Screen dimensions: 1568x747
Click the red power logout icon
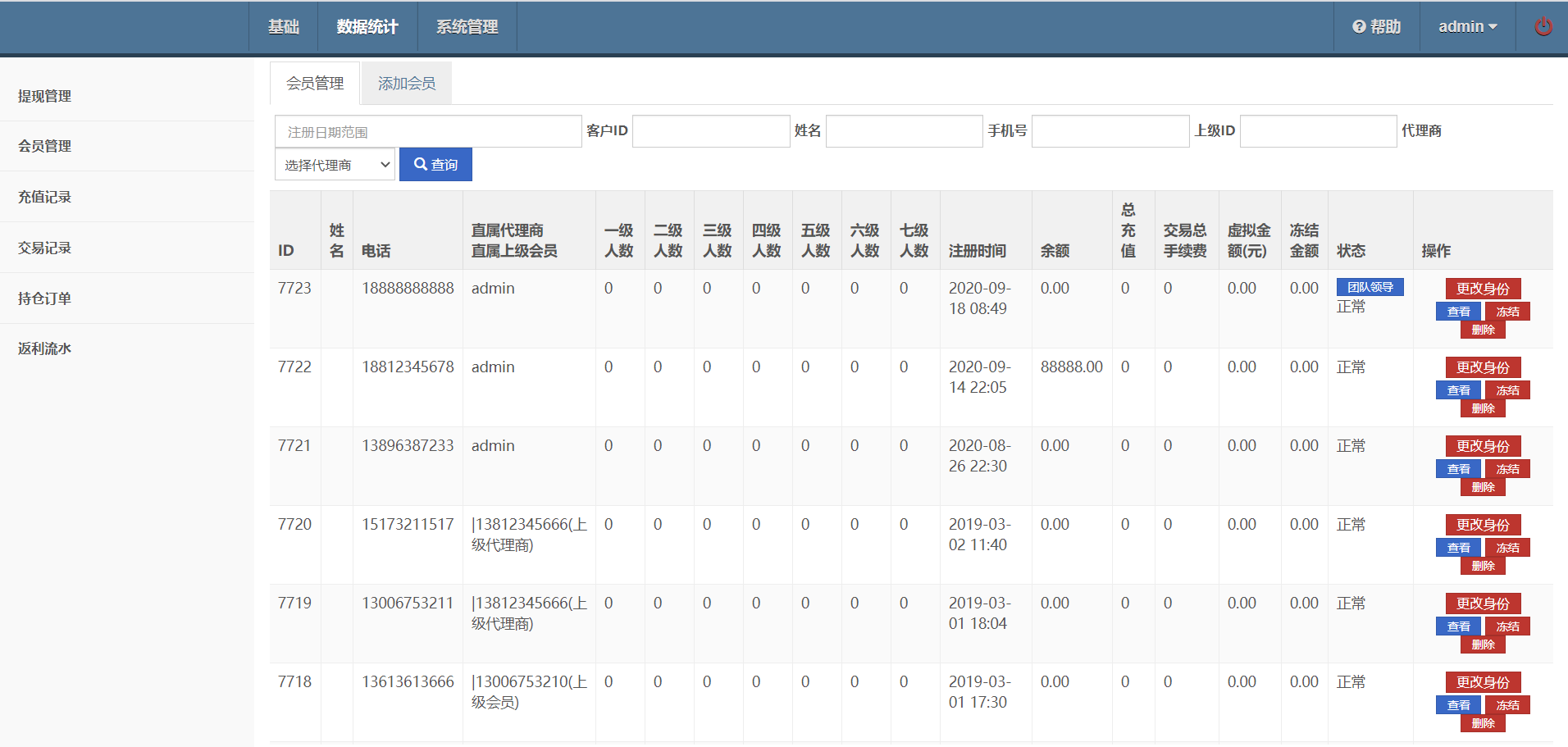[1543, 26]
